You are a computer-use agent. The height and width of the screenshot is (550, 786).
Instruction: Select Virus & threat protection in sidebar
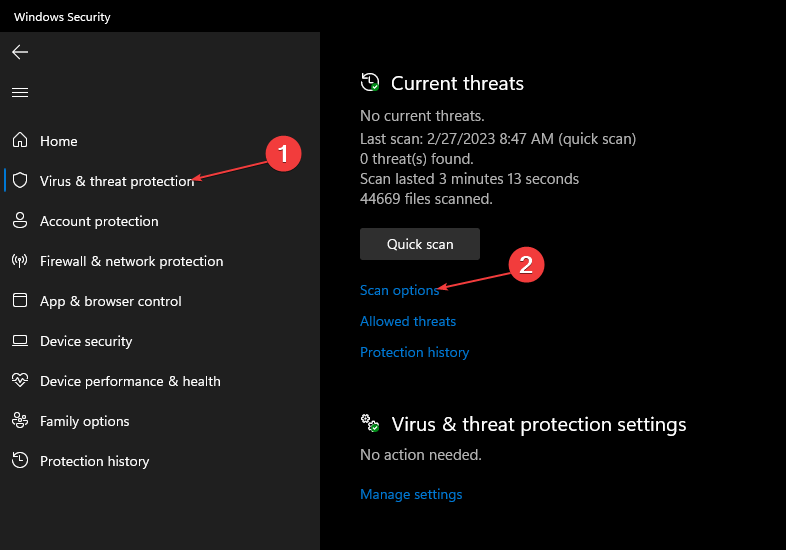(x=116, y=181)
